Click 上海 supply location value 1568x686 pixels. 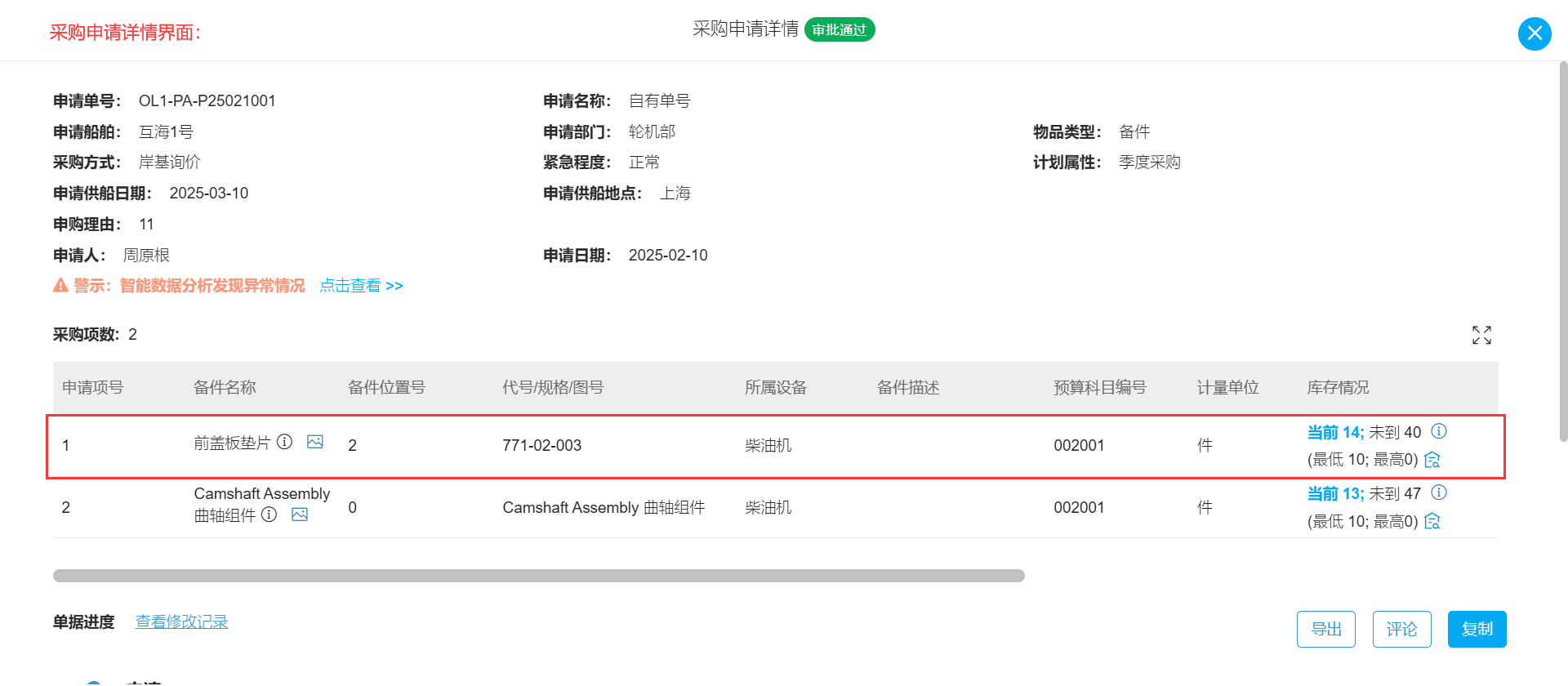pos(675,193)
